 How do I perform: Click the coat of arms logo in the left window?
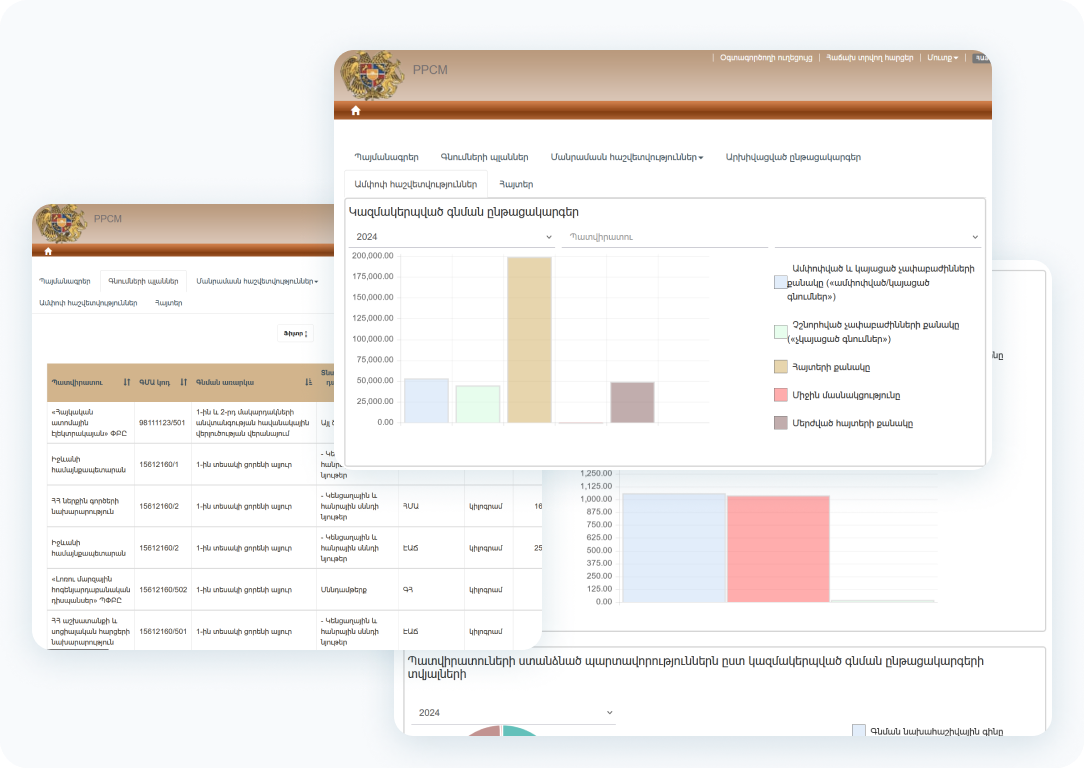(61, 224)
